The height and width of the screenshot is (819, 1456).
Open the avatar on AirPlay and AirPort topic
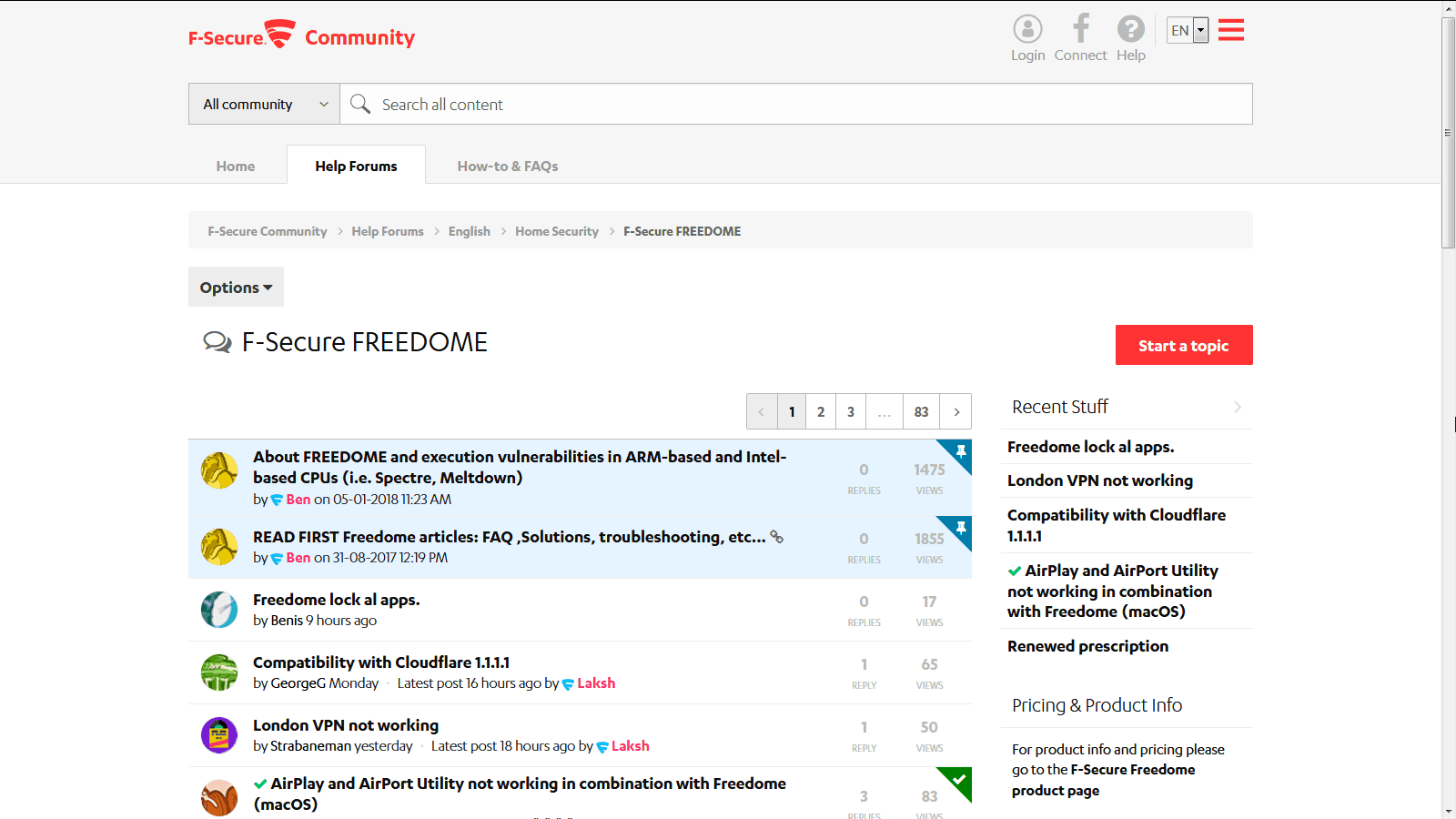tap(219, 798)
